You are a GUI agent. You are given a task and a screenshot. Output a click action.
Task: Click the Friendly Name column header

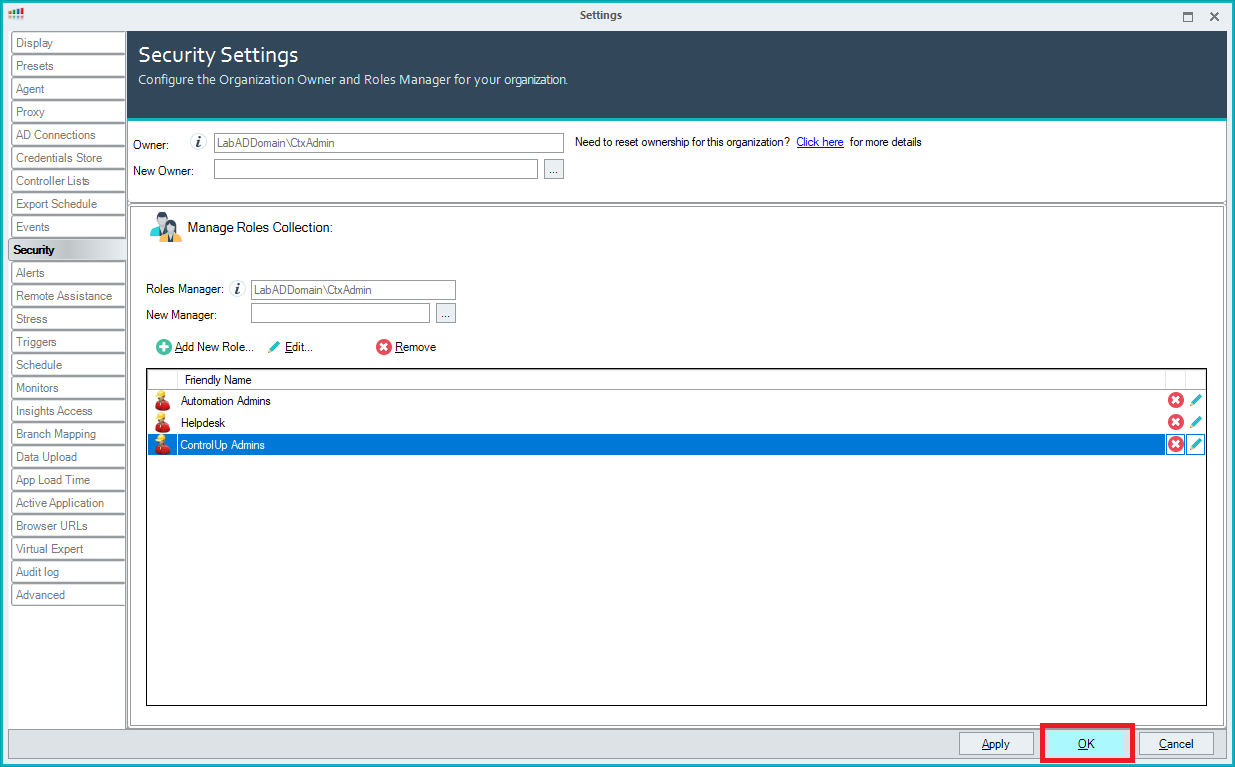[x=218, y=380]
